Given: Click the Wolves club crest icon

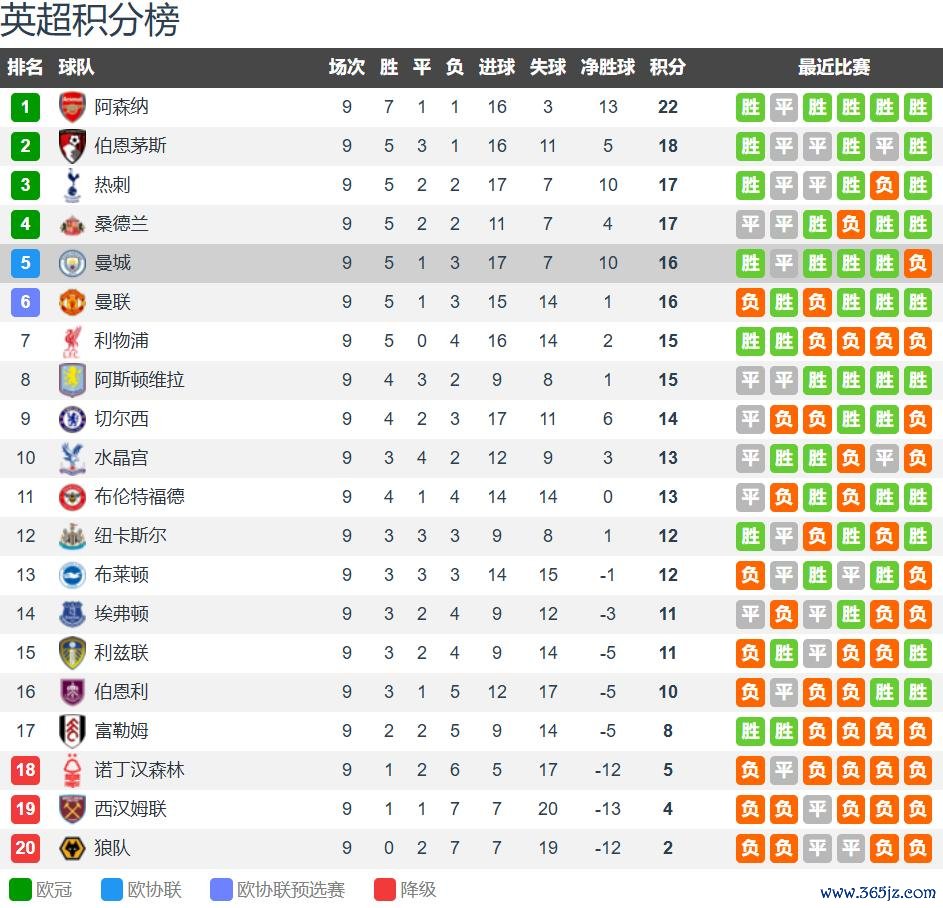Looking at the screenshot, I should coord(72,848).
